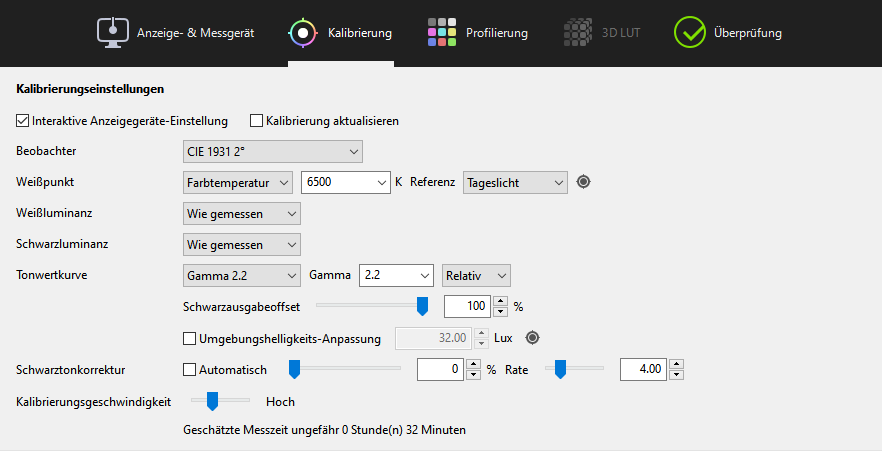882x451 pixels.
Task: Click the Schwarztonkorrektur percentage slider handle
Action: coord(294,369)
